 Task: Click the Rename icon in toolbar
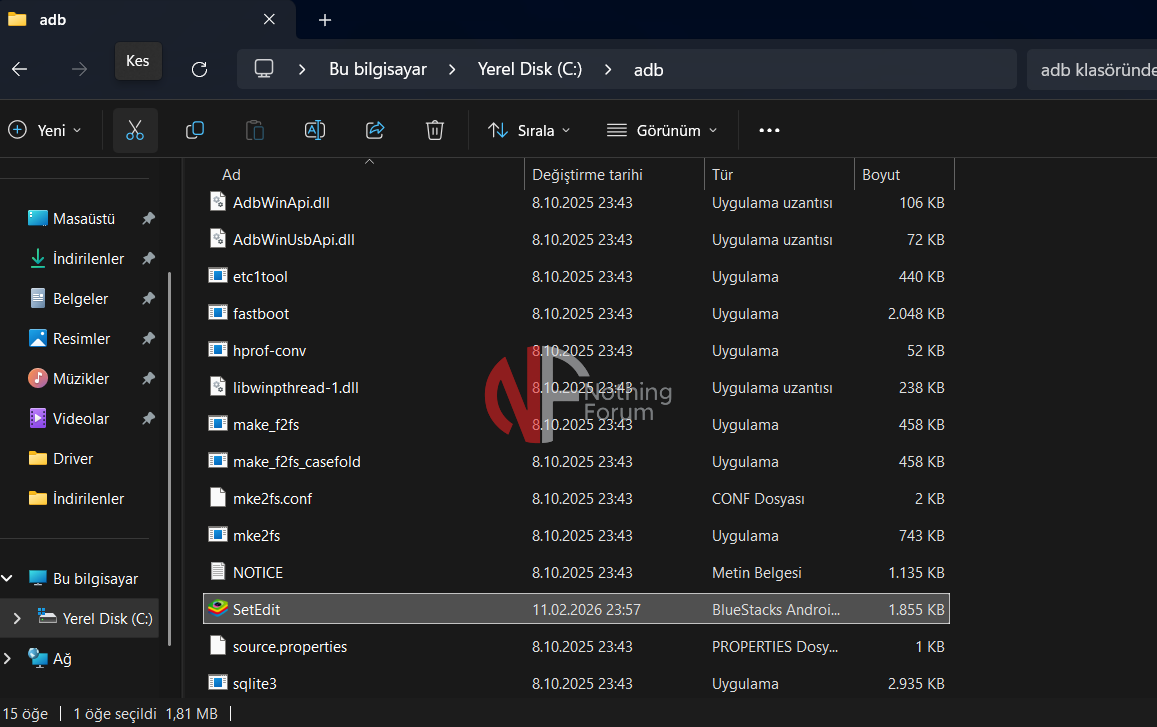[315, 130]
